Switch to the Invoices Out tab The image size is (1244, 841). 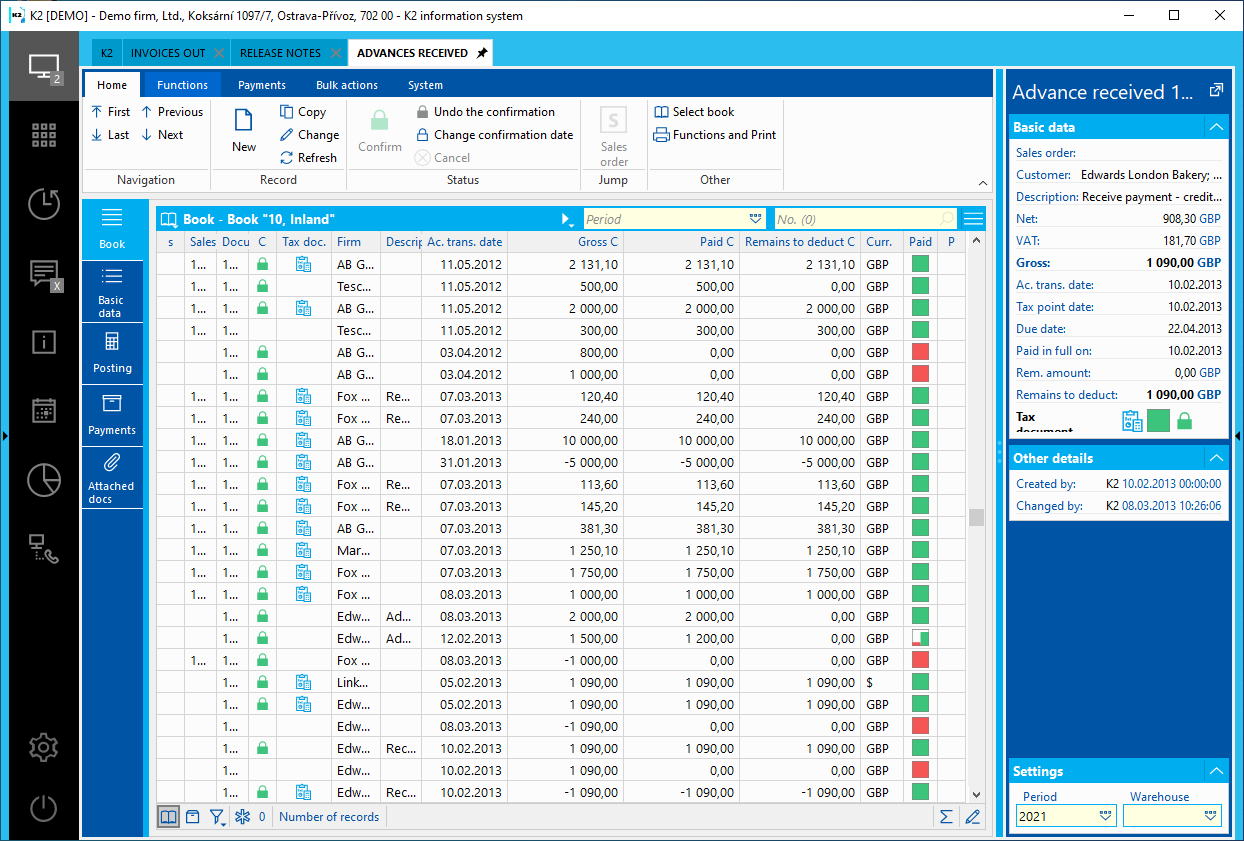click(x=167, y=53)
